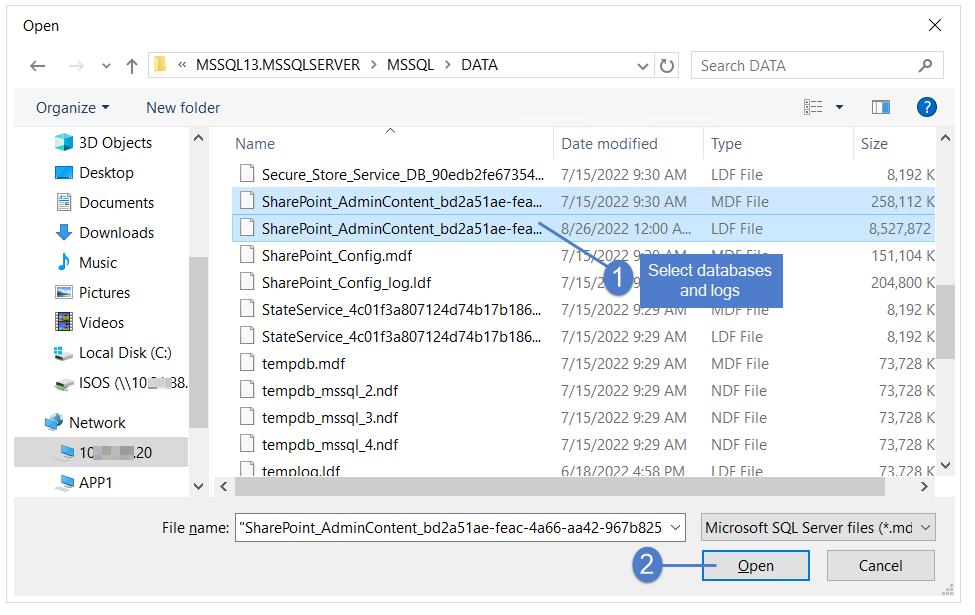
Task: Expand the File name dropdown arrow
Action: coord(675,527)
